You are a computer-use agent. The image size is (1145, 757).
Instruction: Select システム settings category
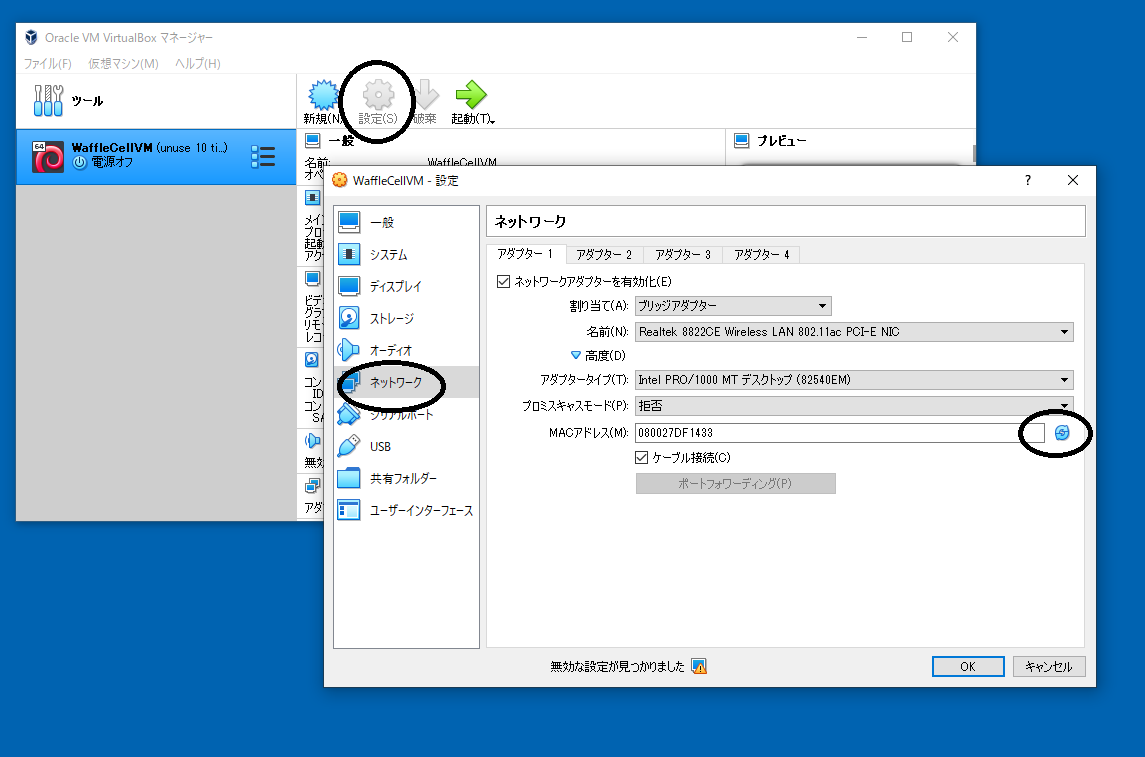[406, 254]
